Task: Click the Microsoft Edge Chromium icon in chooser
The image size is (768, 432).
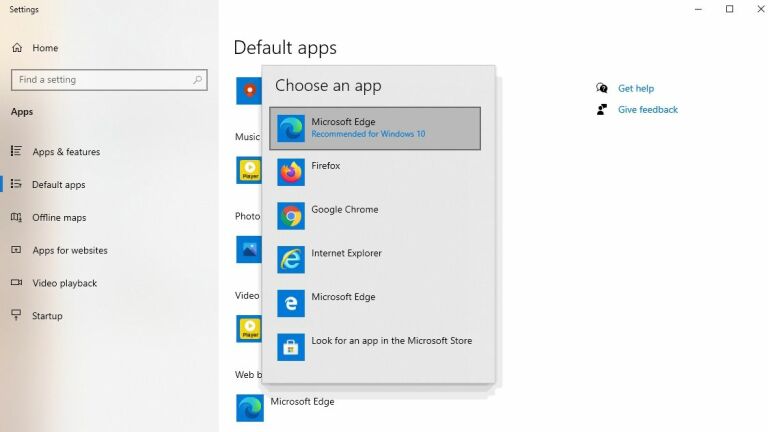Action: (291, 128)
